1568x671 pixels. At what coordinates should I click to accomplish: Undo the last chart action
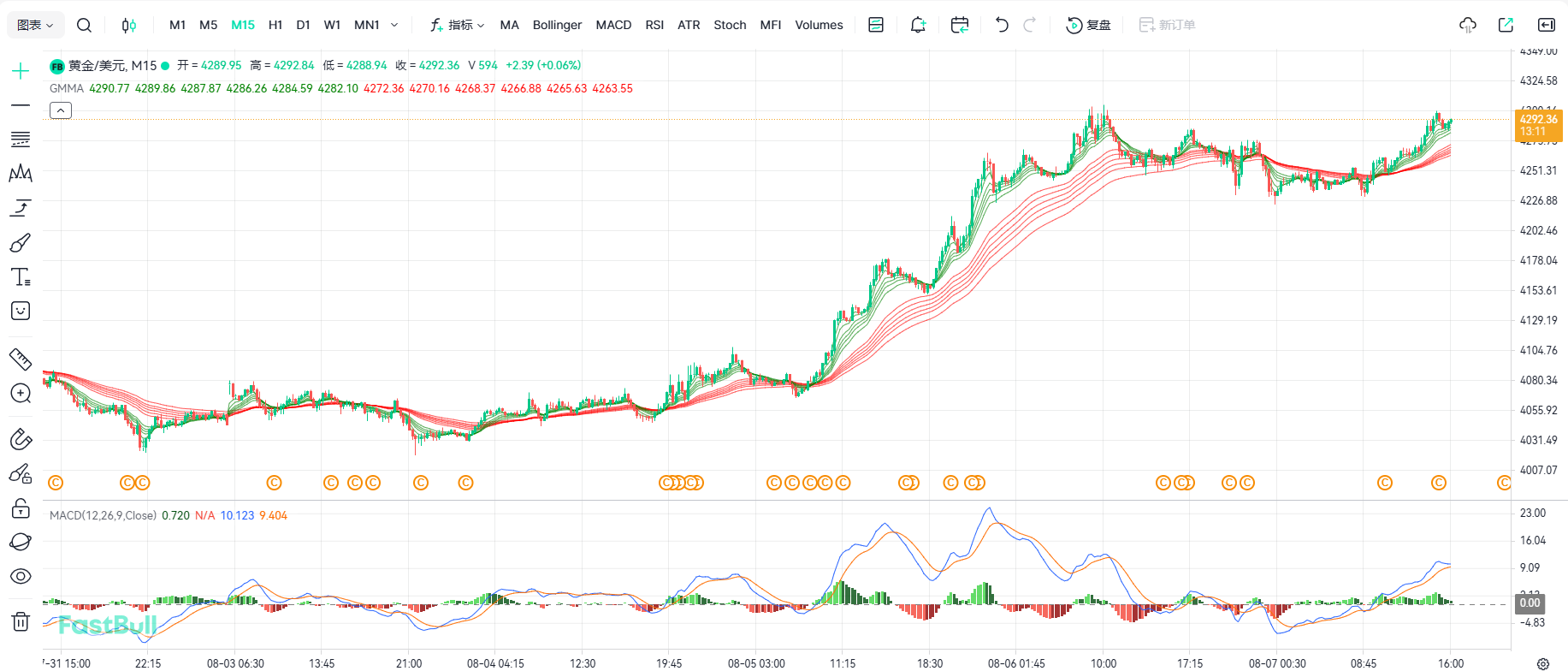(x=1002, y=25)
